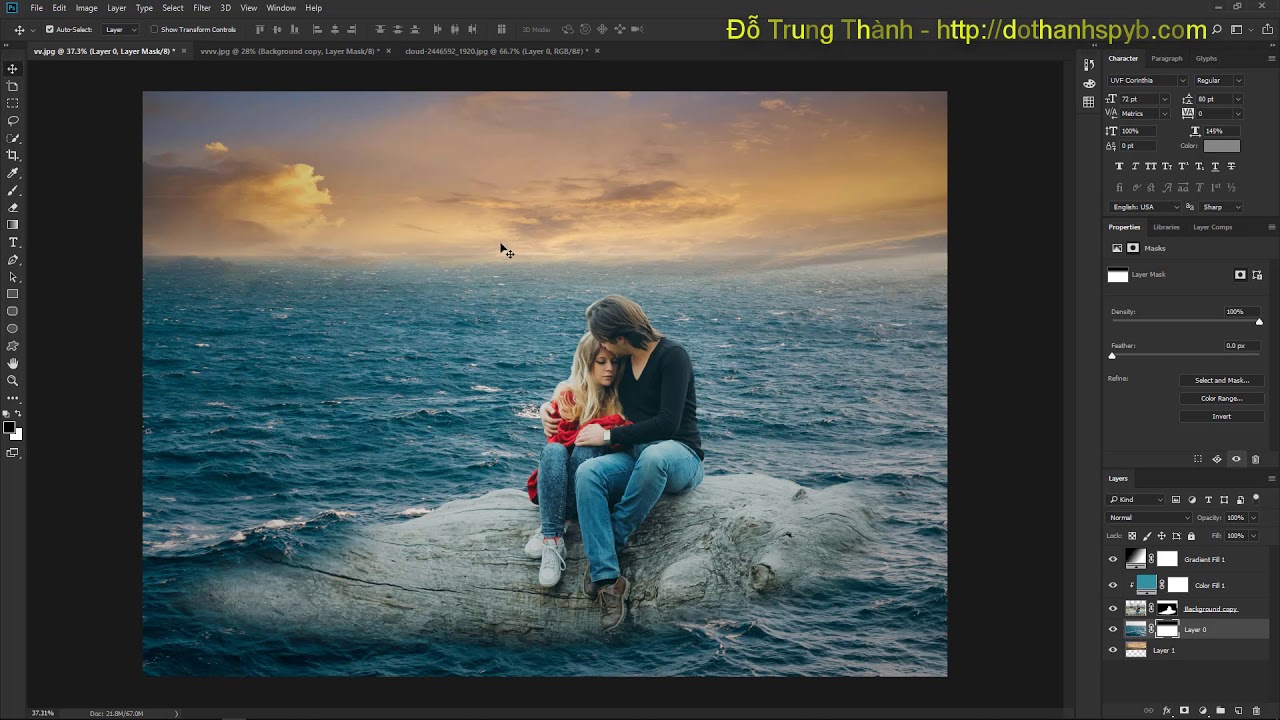The width and height of the screenshot is (1280, 720).
Task: Uncheck the Auto-Select checkbox
Action: tap(50, 30)
